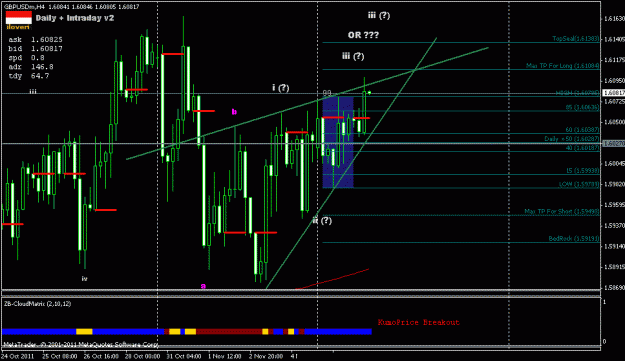The height and width of the screenshot is (361, 625).
Task: Click the leftmost blue CloudMatrix segment
Action: coord(39,332)
